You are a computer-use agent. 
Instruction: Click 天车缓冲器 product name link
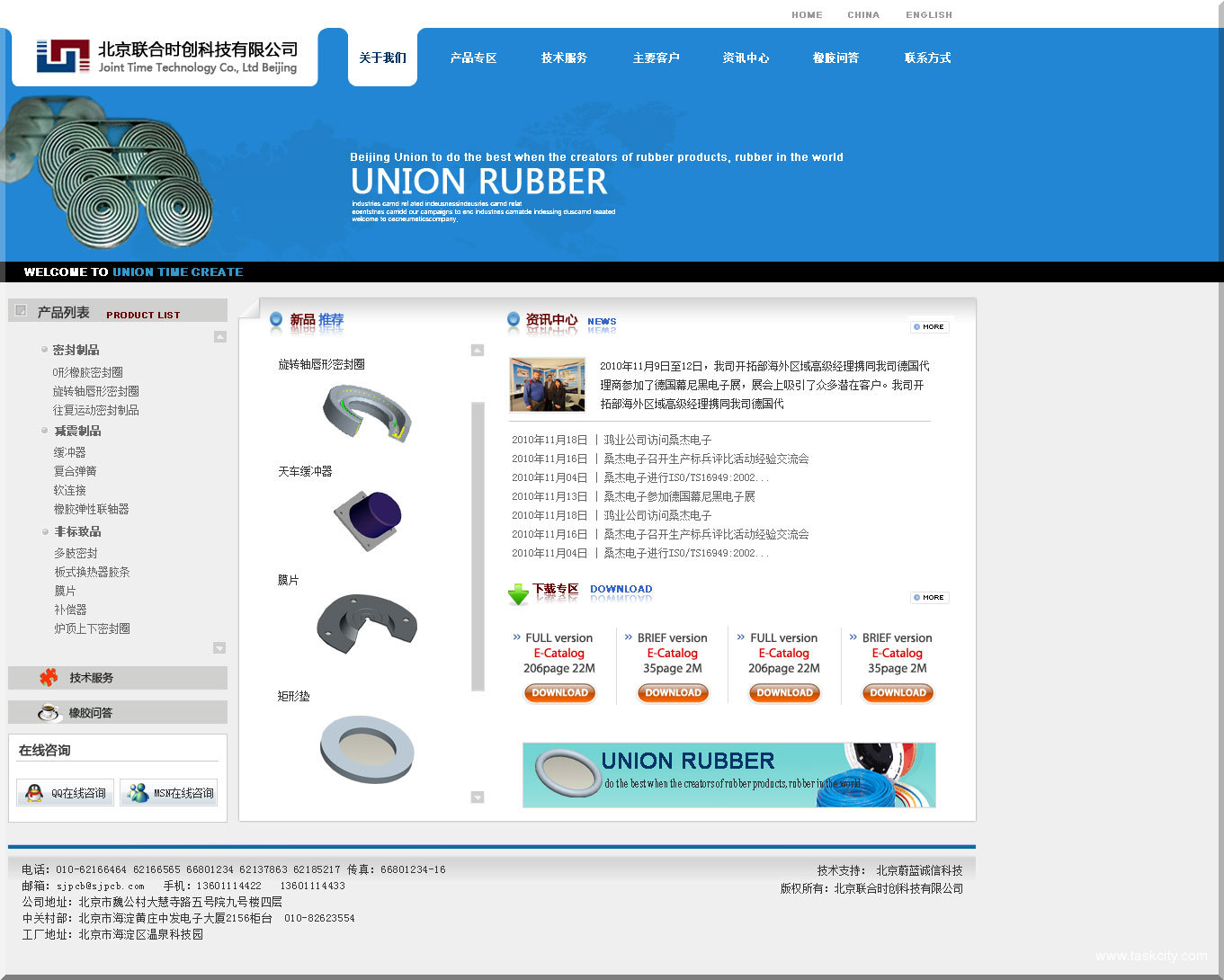[305, 471]
